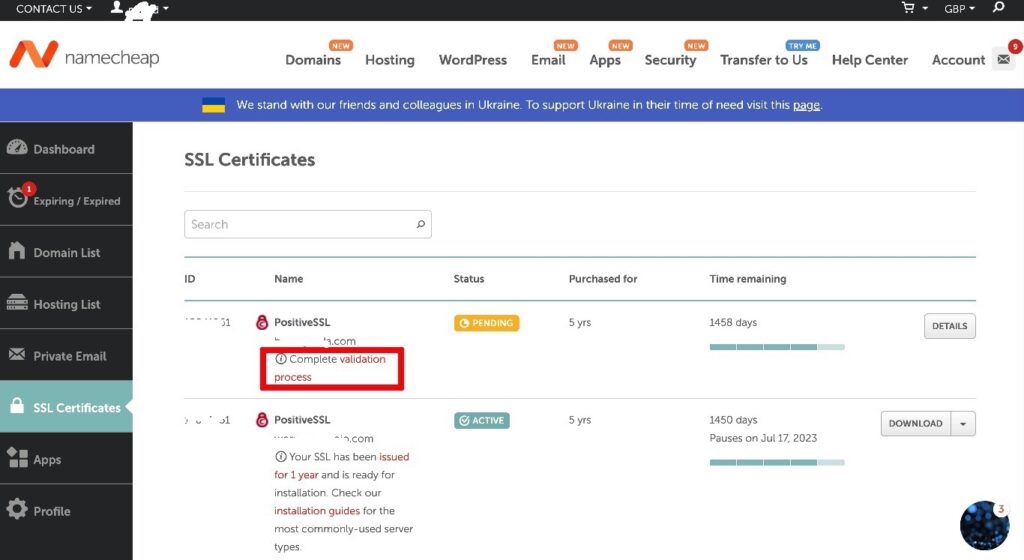Viewport: 1024px width, 560px height.
Task: Go to Dashboard in sidebar
Action: (66, 148)
